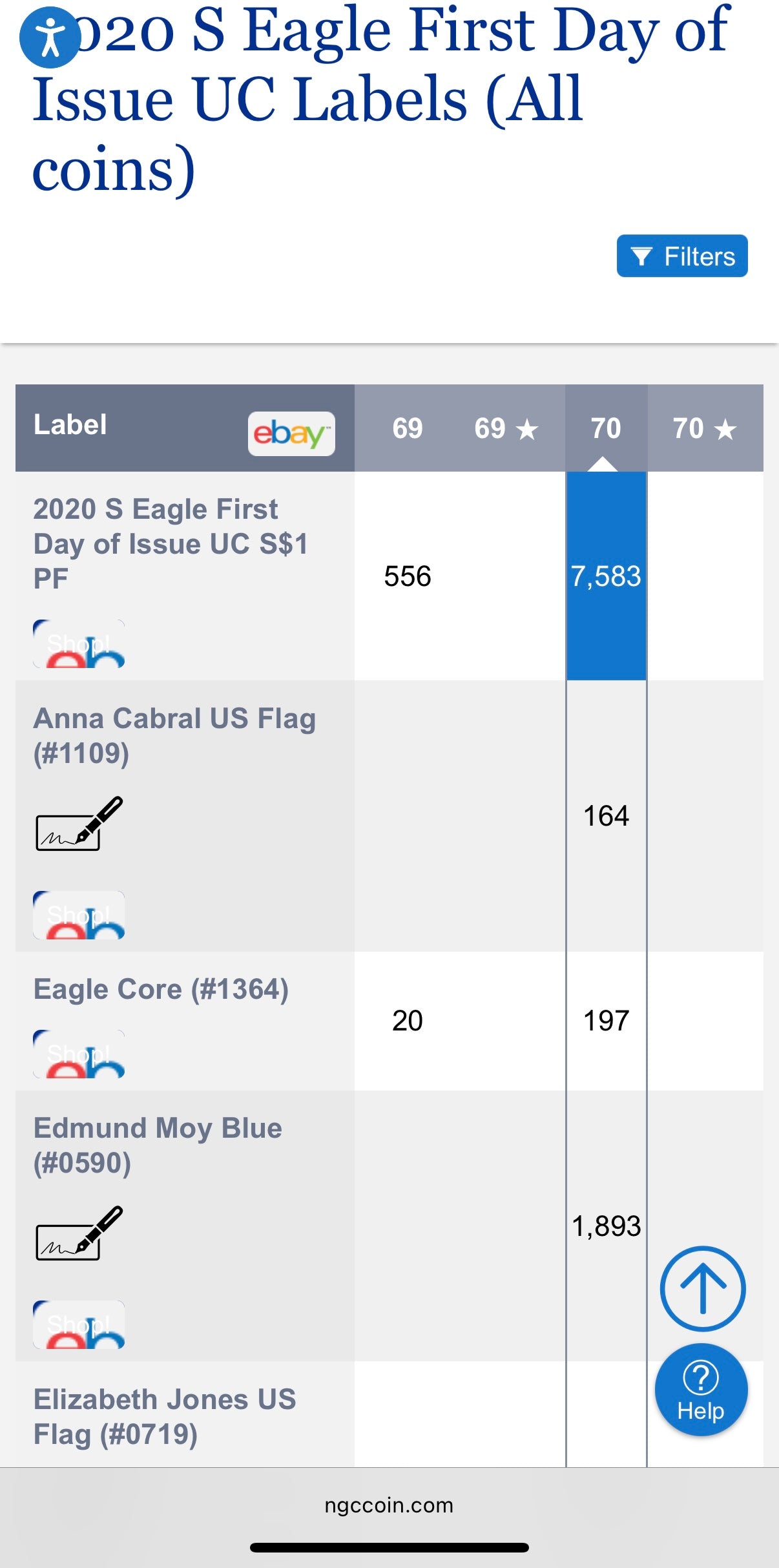
Task: Select the 70 grade column header
Action: pyautogui.click(x=606, y=428)
